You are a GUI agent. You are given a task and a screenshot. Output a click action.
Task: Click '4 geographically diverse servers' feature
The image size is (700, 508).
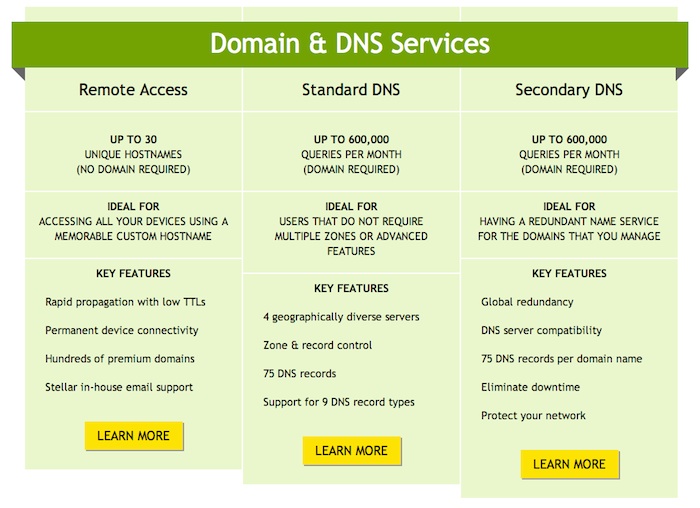341,317
